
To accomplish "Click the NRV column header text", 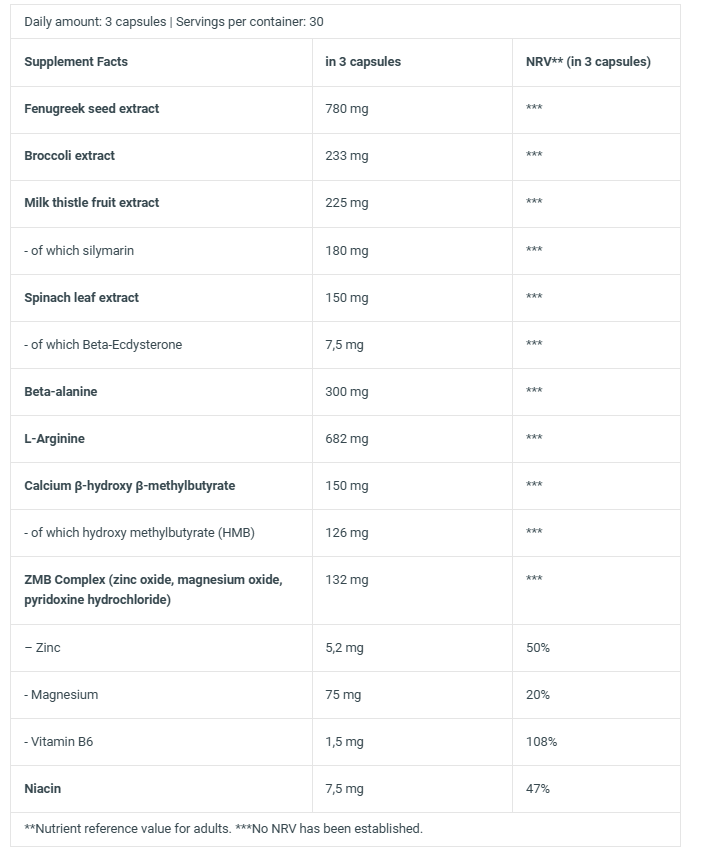I will (x=588, y=62).
